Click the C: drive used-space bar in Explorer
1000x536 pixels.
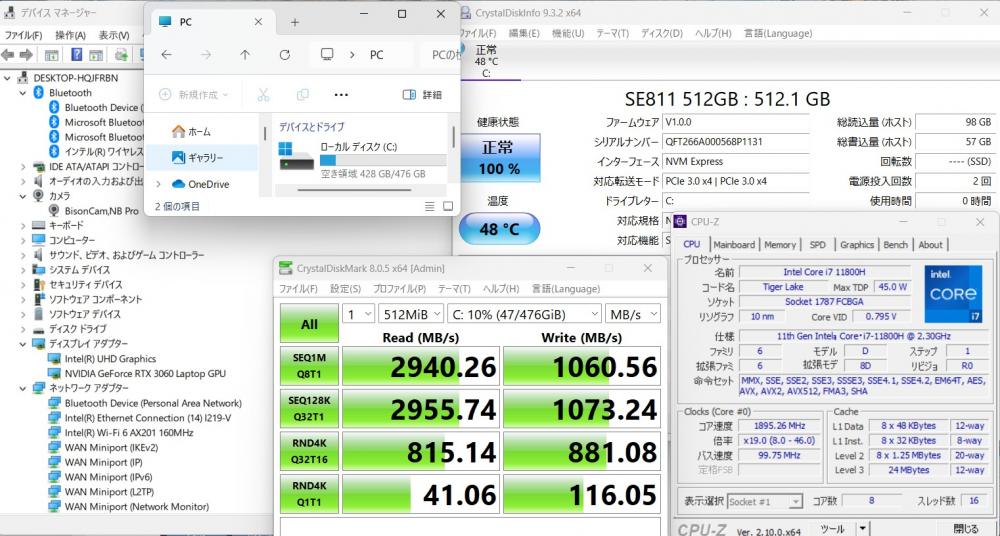click(x=383, y=160)
